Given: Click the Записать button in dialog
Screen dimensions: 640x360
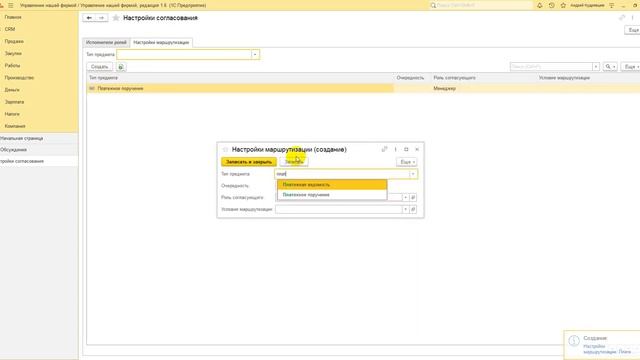Looking at the screenshot, I should point(294,162).
